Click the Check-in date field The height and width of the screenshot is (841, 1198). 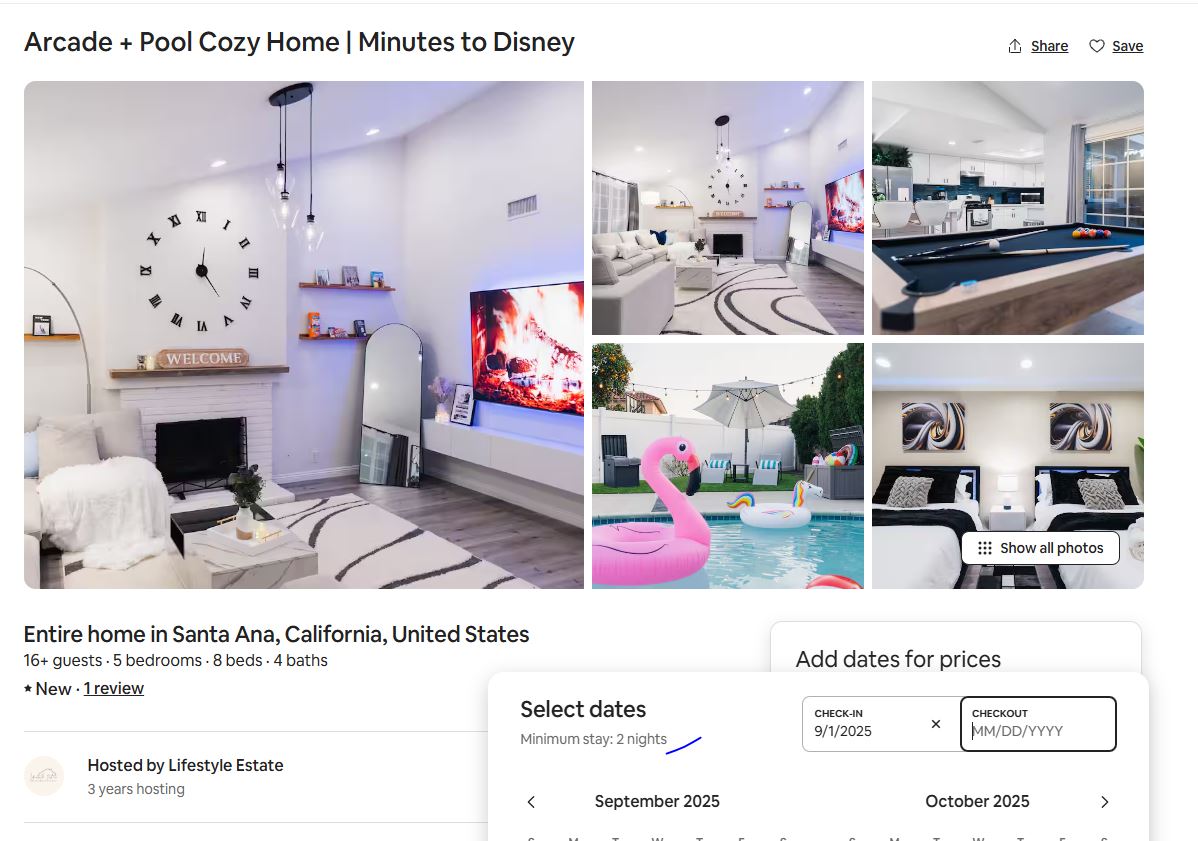[x=881, y=723]
